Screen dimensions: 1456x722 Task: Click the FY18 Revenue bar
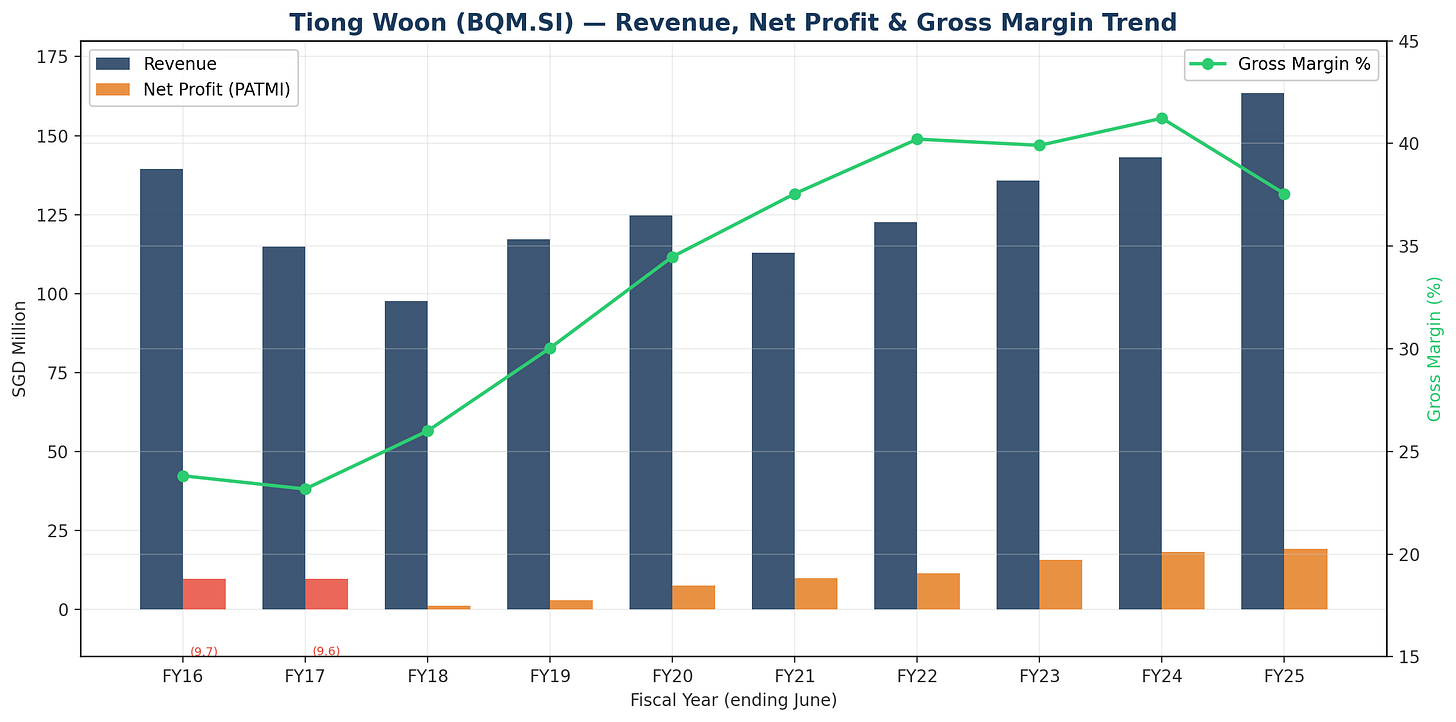point(406,455)
